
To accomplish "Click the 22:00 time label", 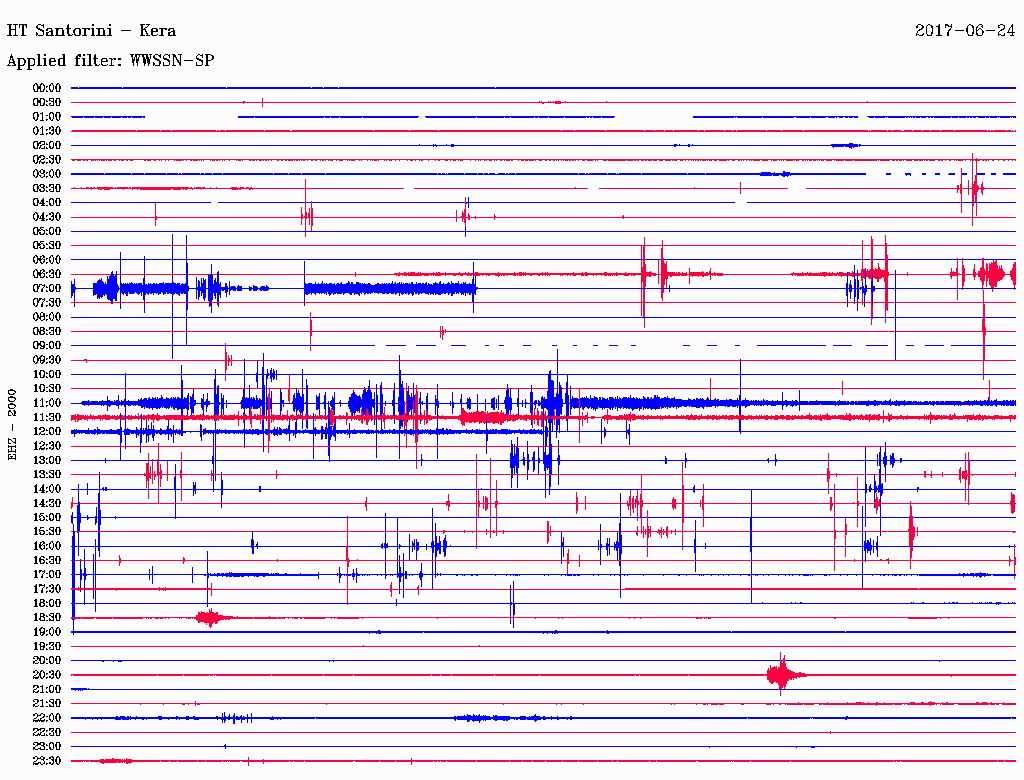I will [47, 718].
